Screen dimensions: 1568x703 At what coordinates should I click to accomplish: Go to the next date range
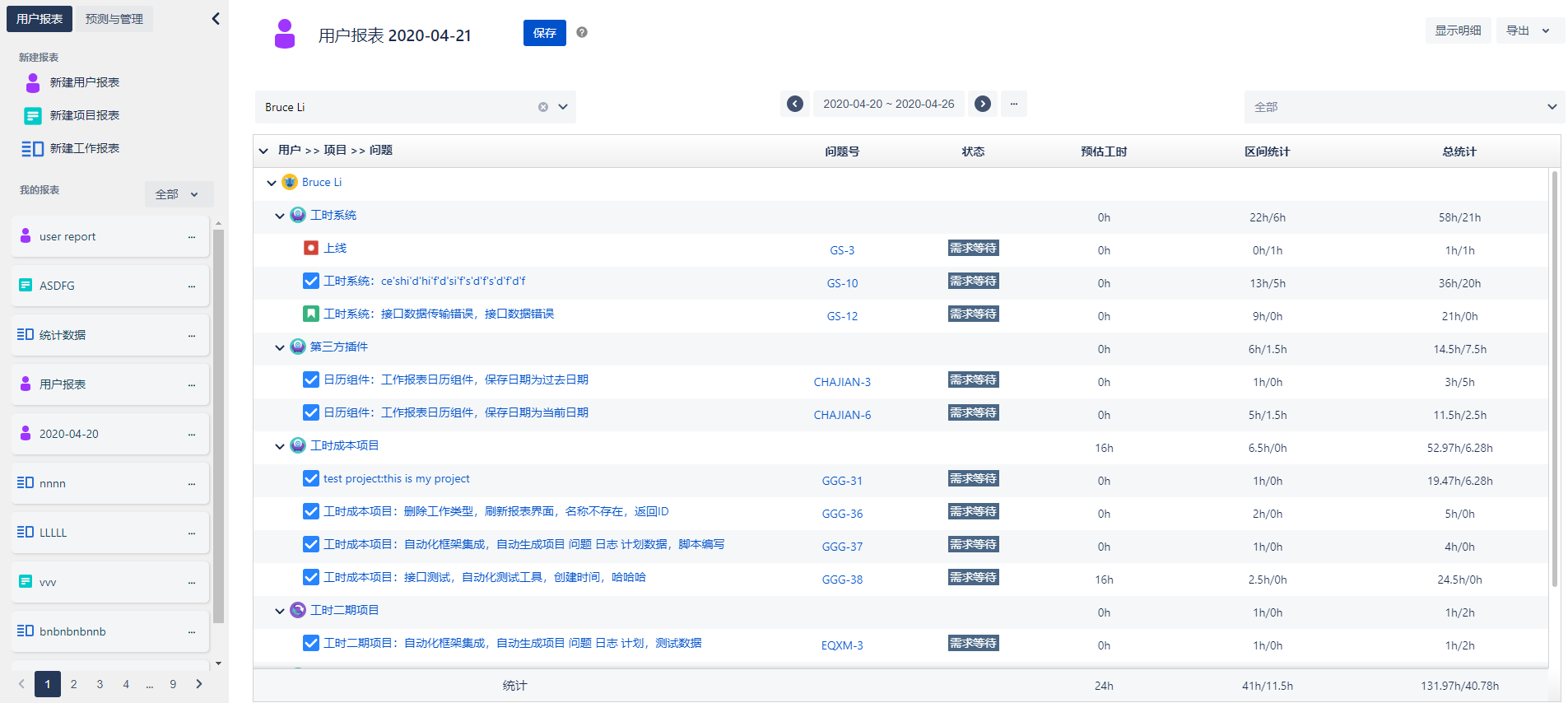[x=982, y=104]
